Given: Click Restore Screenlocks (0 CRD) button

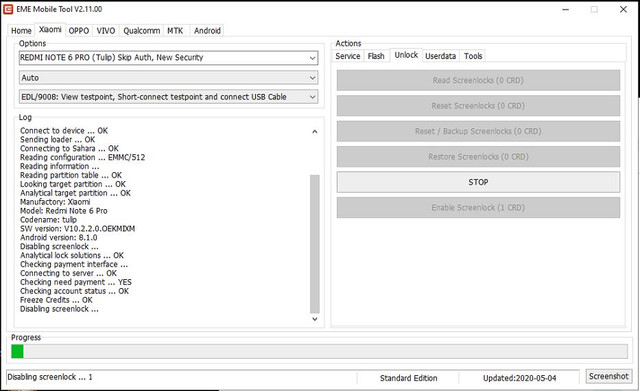Looking at the screenshot, I should coord(478,157).
